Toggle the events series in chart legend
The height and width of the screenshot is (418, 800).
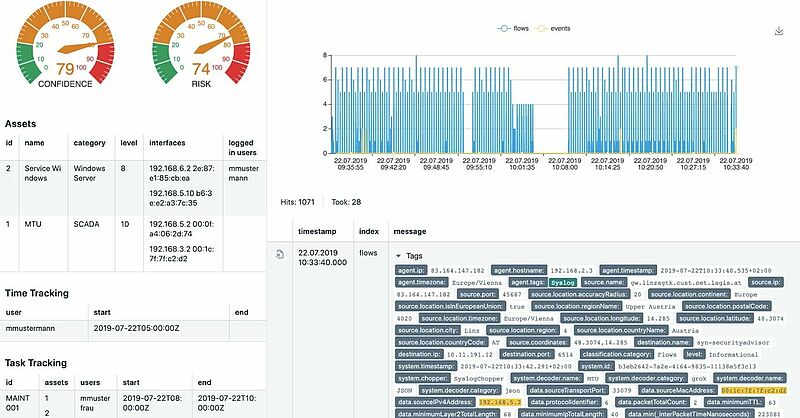click(553, 29)
